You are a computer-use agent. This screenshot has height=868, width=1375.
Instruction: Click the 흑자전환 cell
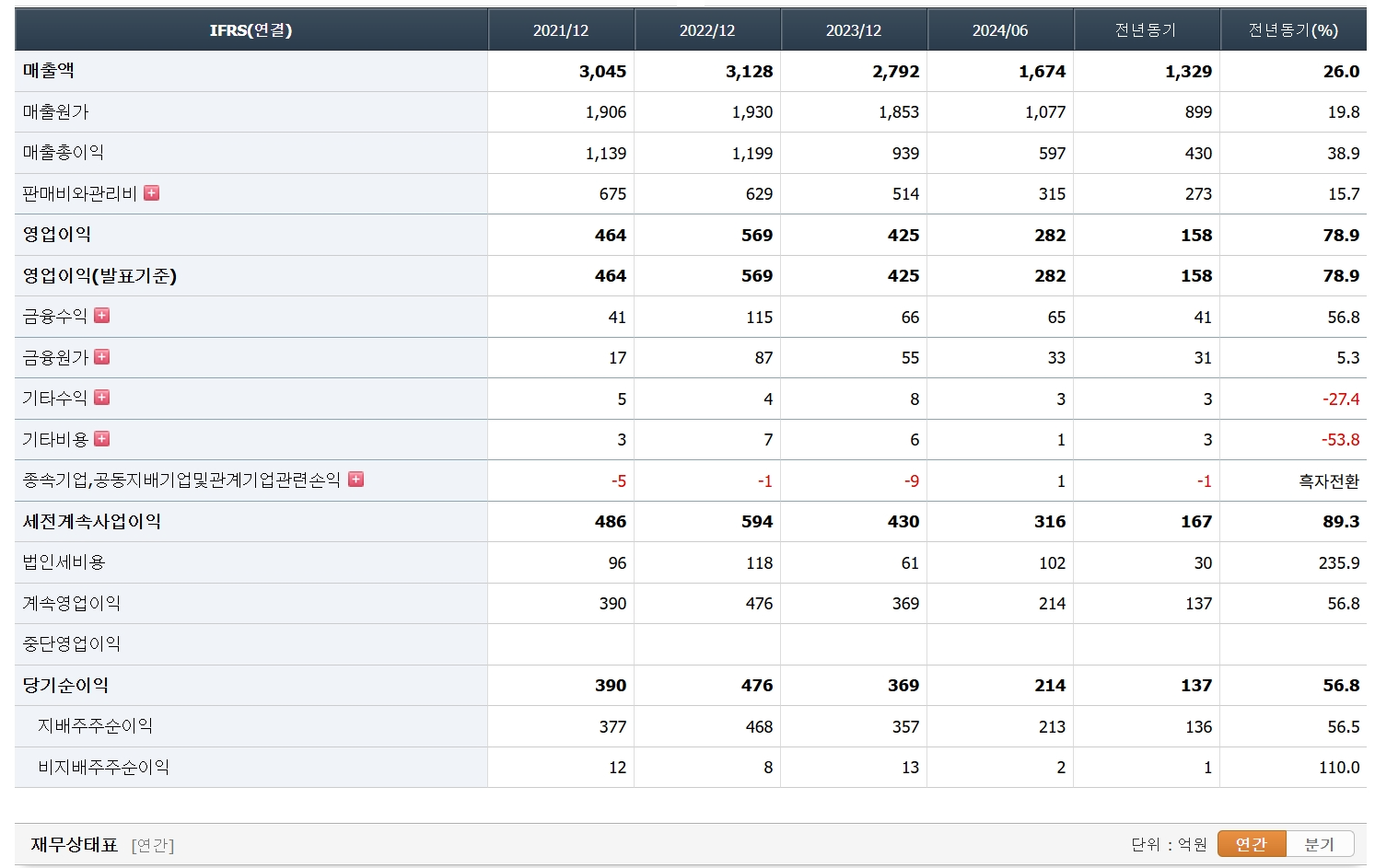pos(1329,481)
